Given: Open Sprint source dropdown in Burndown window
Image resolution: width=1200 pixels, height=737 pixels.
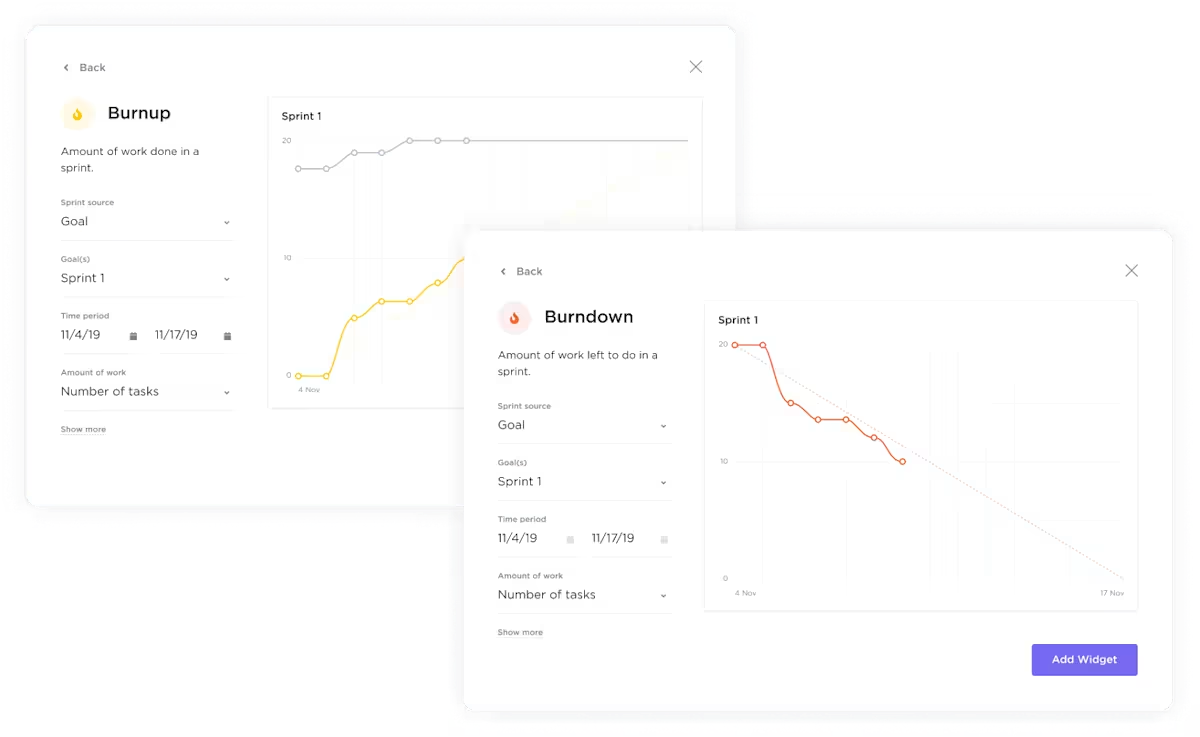Looking at the screenshot, I should (583, 425).
